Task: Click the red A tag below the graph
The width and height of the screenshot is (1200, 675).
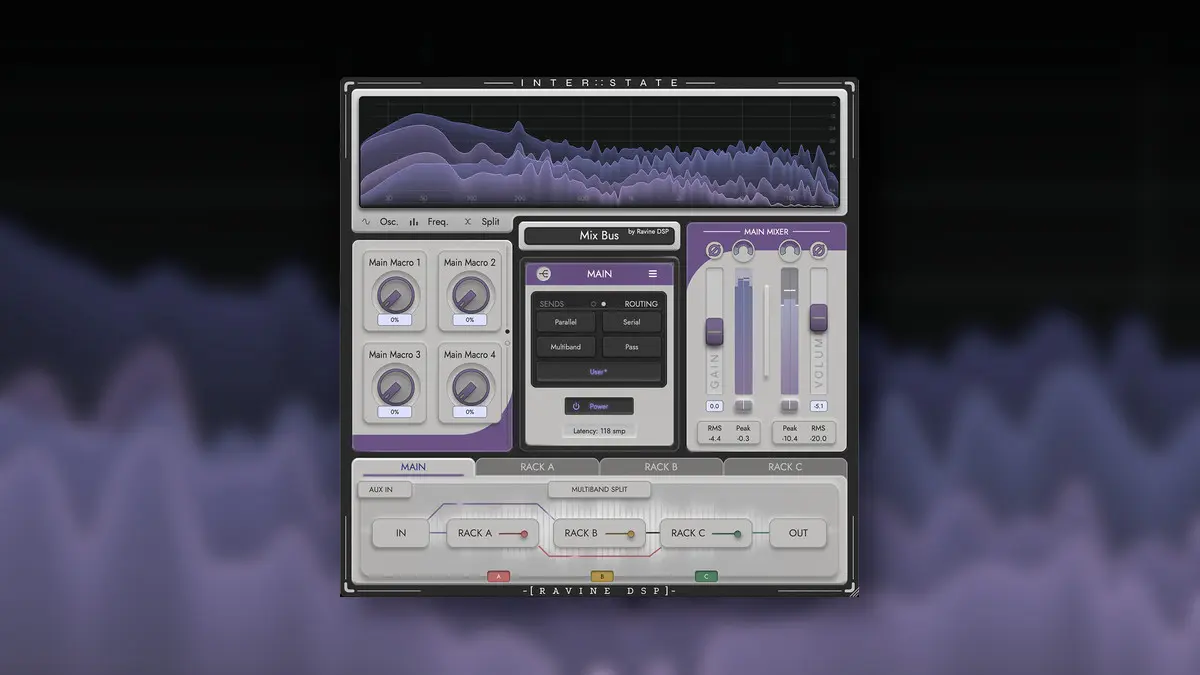Action: [499, 576]
